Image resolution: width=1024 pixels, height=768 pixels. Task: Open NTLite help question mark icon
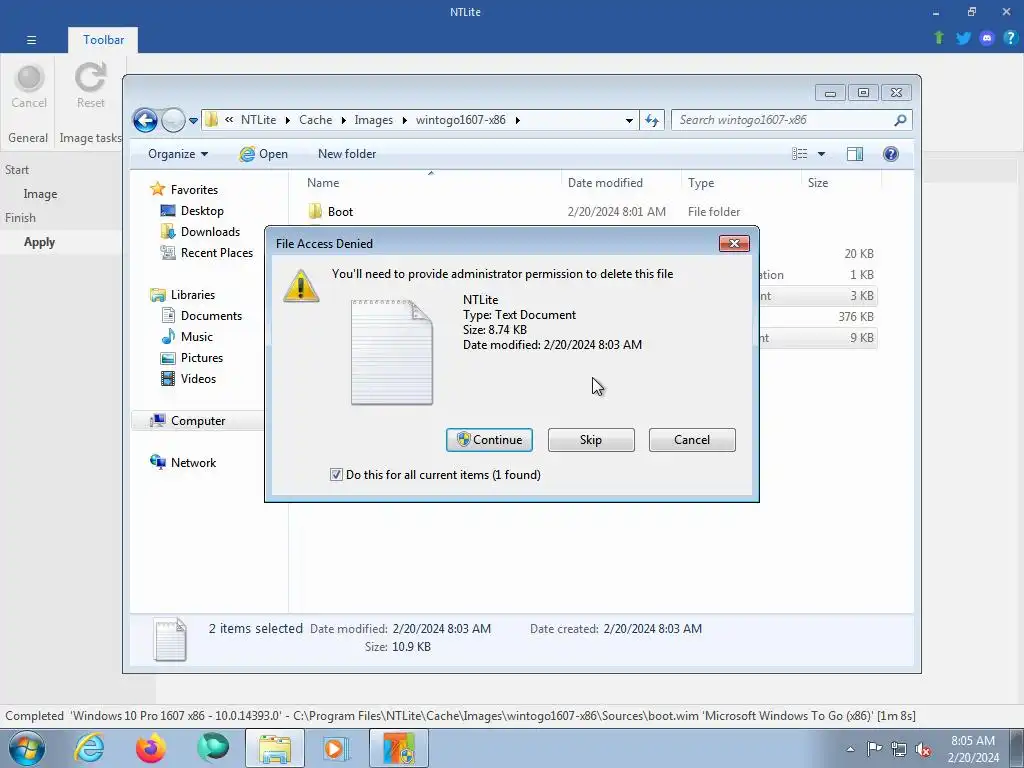[x=1010, y=38]
